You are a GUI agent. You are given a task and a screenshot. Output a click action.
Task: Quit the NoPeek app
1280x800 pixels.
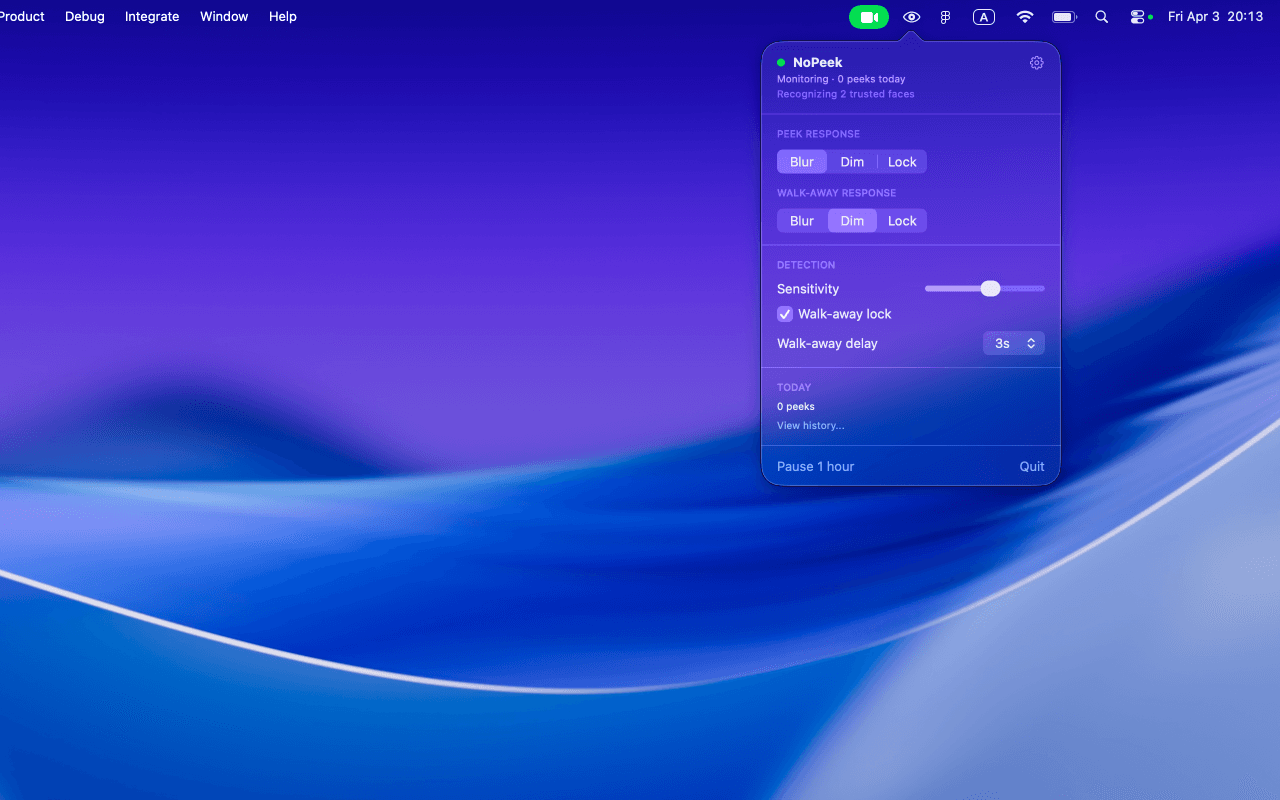(1031, 466)
